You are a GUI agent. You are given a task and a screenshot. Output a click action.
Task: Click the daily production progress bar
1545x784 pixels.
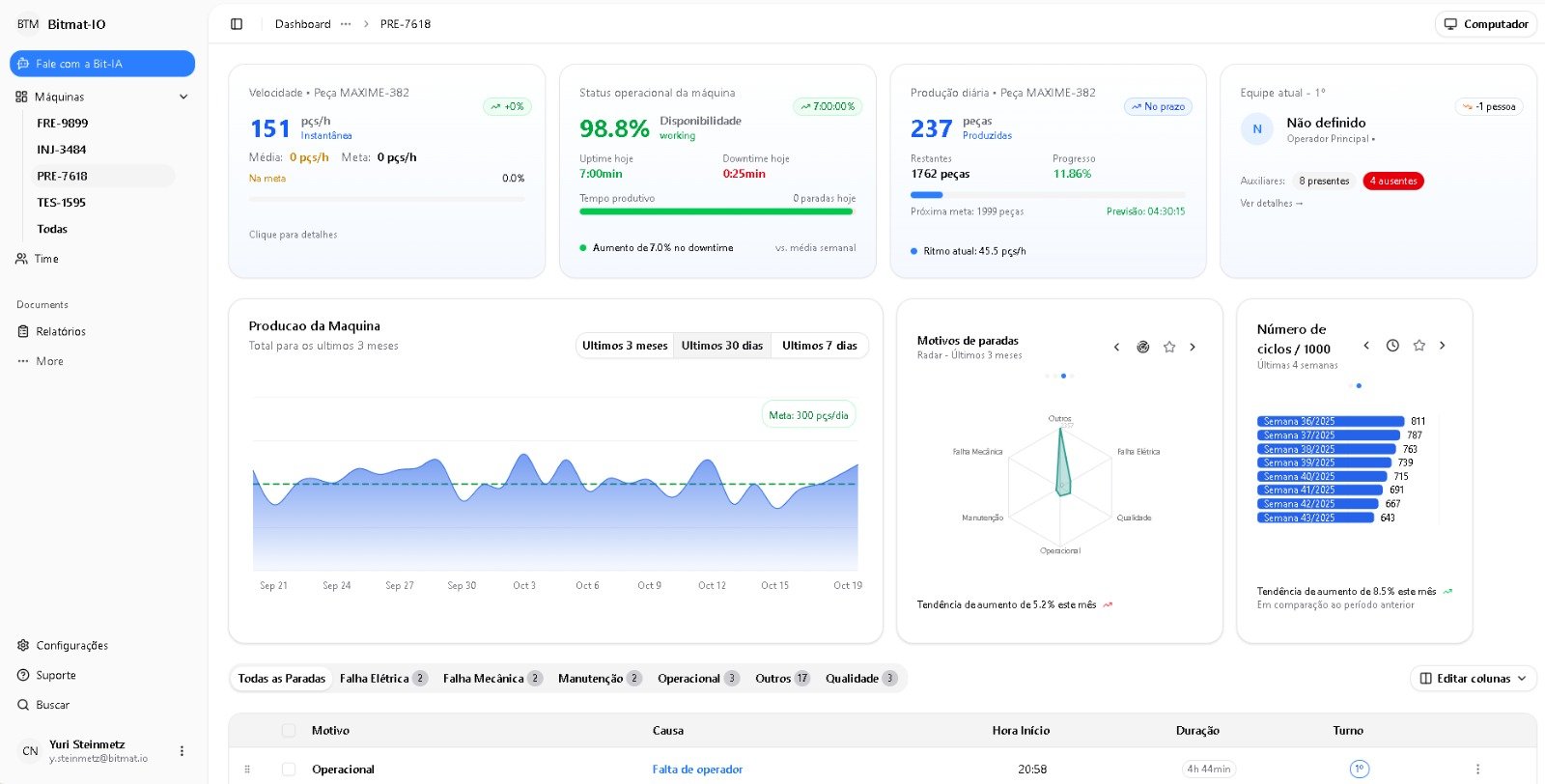point(1047,195)
